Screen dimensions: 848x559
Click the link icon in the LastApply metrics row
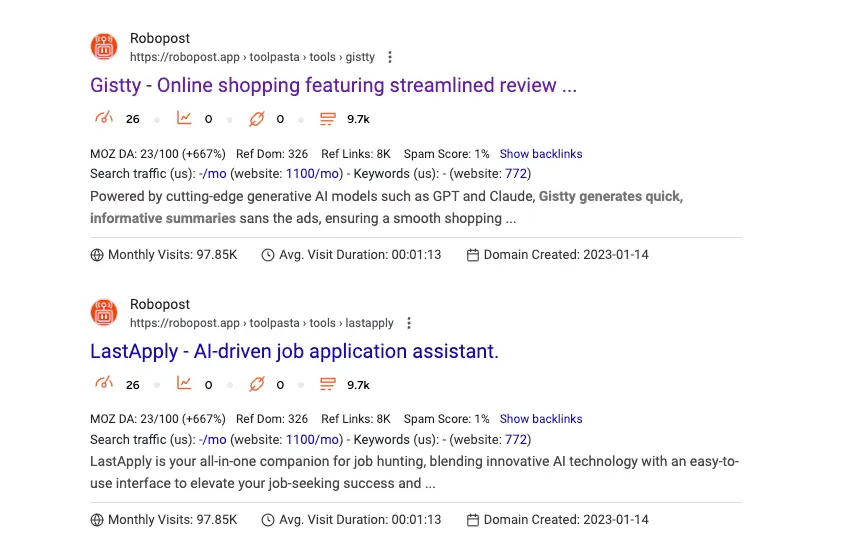(257, 384)
